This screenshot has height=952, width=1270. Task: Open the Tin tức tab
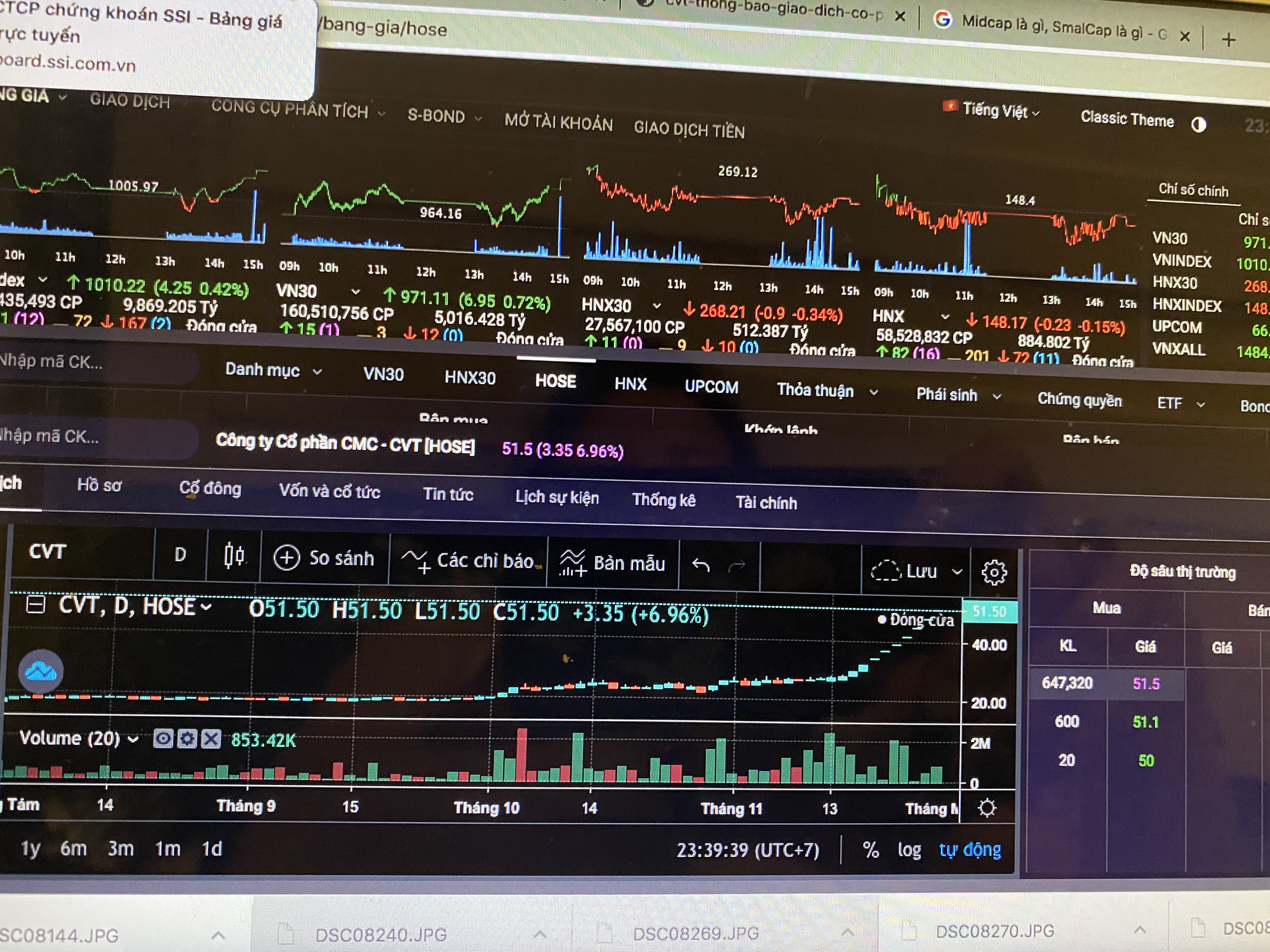(x=448, y=494)
